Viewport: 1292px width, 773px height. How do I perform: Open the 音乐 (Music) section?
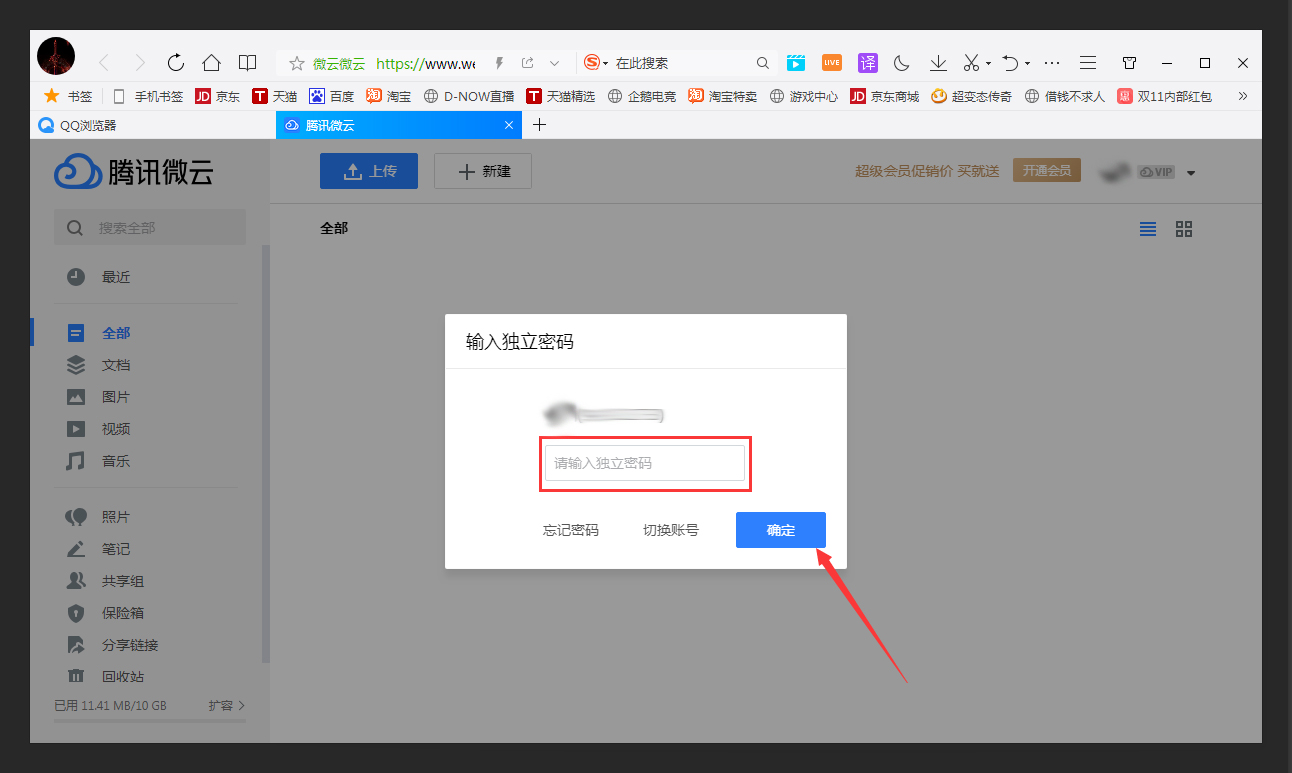(115, 460)
